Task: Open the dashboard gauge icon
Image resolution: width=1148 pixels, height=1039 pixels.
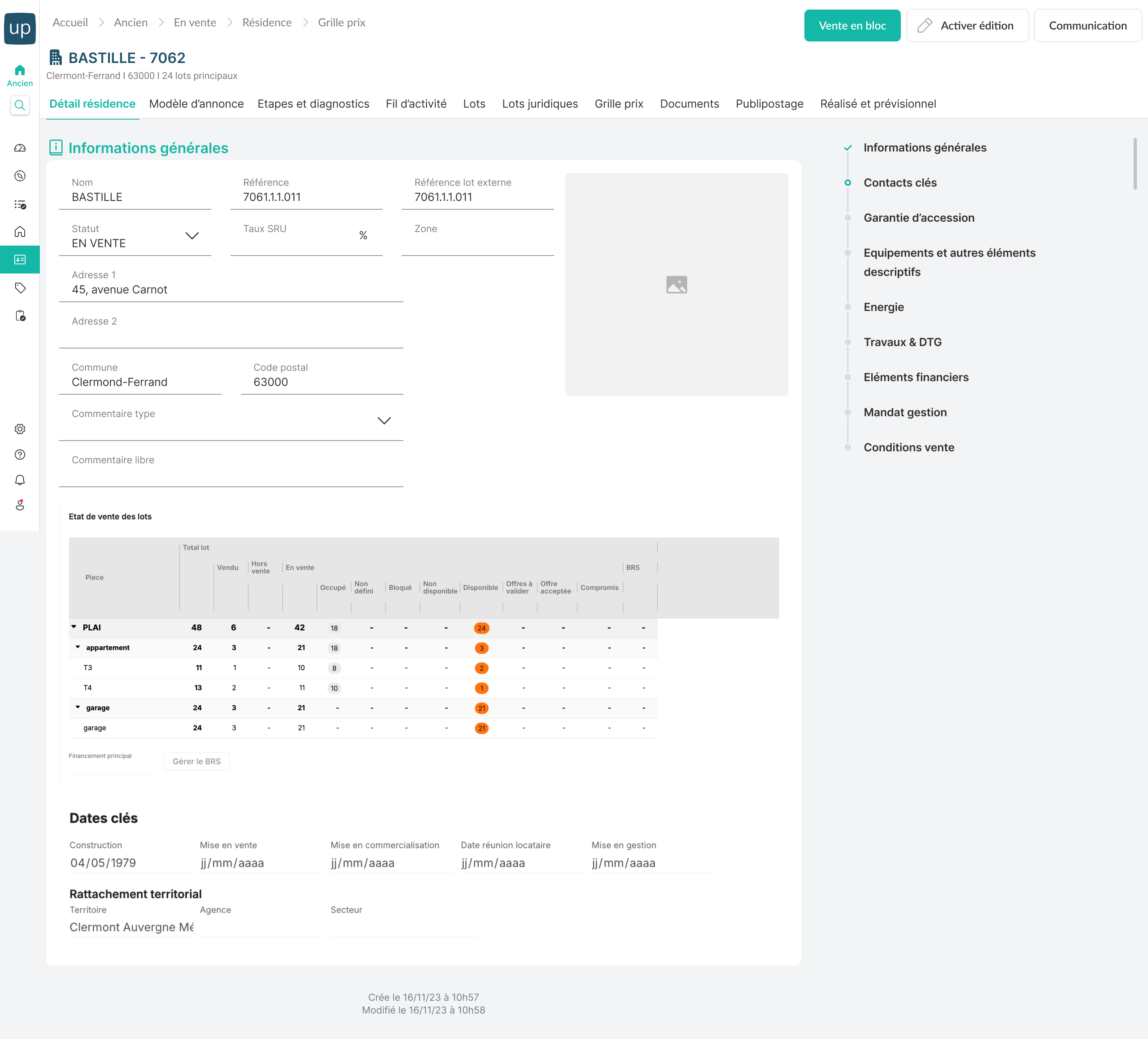Action: point(20,148)
